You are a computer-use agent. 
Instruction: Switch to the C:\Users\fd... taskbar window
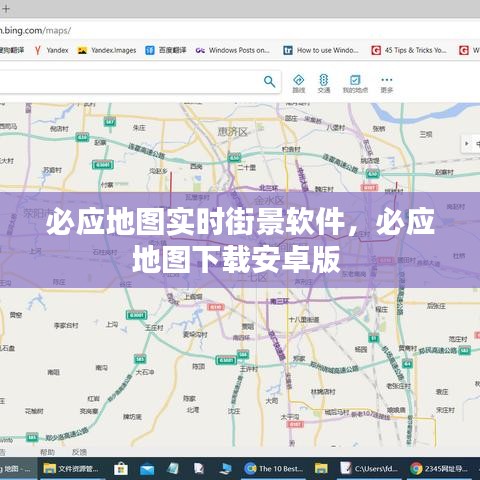click(x=369, y=469)
